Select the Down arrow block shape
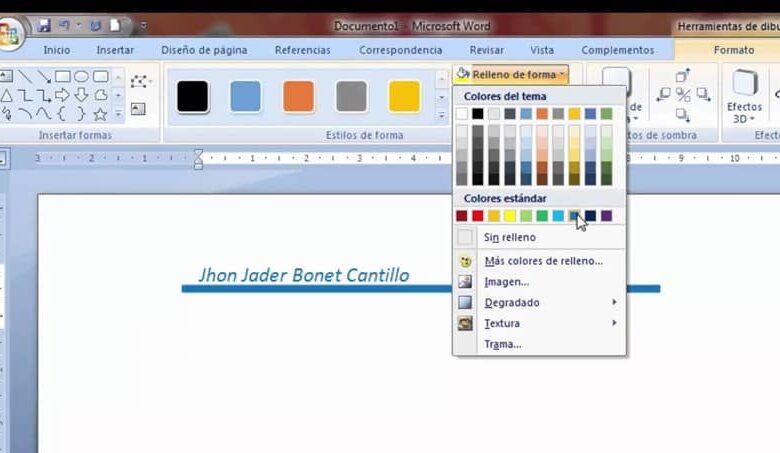The image size is (780, 453). point(82,95)
